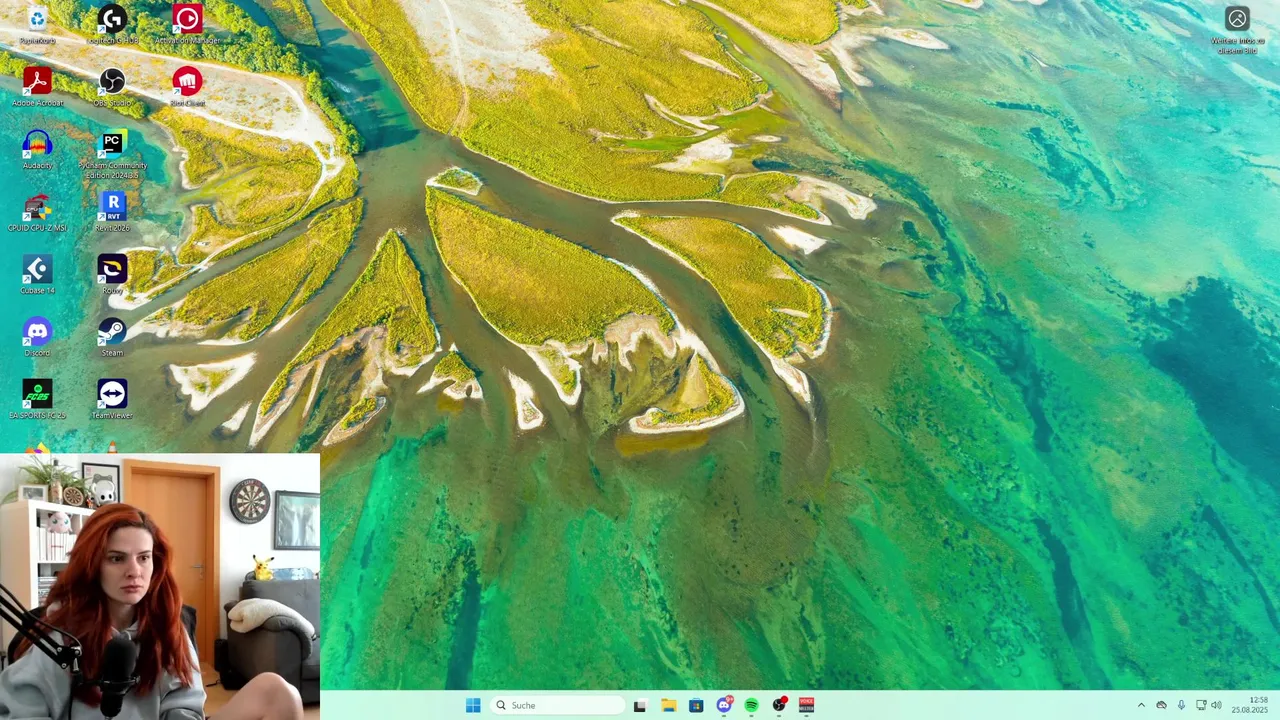Click the microphone tray icon

1181,705
